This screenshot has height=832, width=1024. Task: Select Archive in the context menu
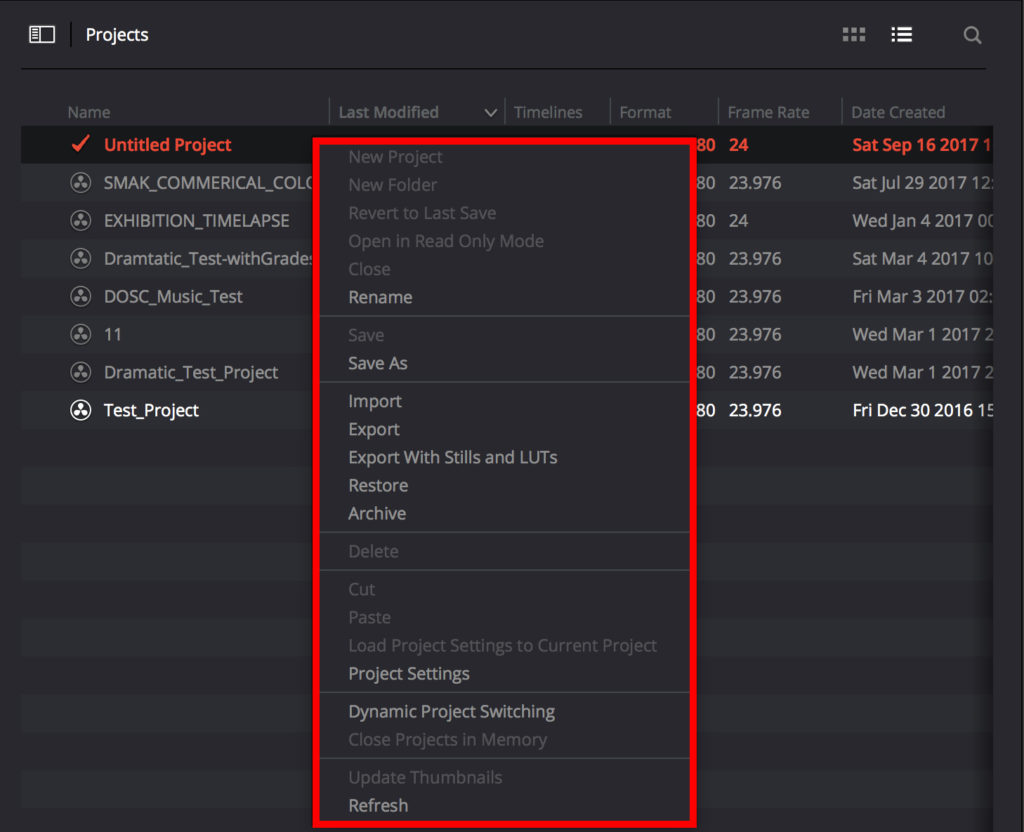(377, 513)
